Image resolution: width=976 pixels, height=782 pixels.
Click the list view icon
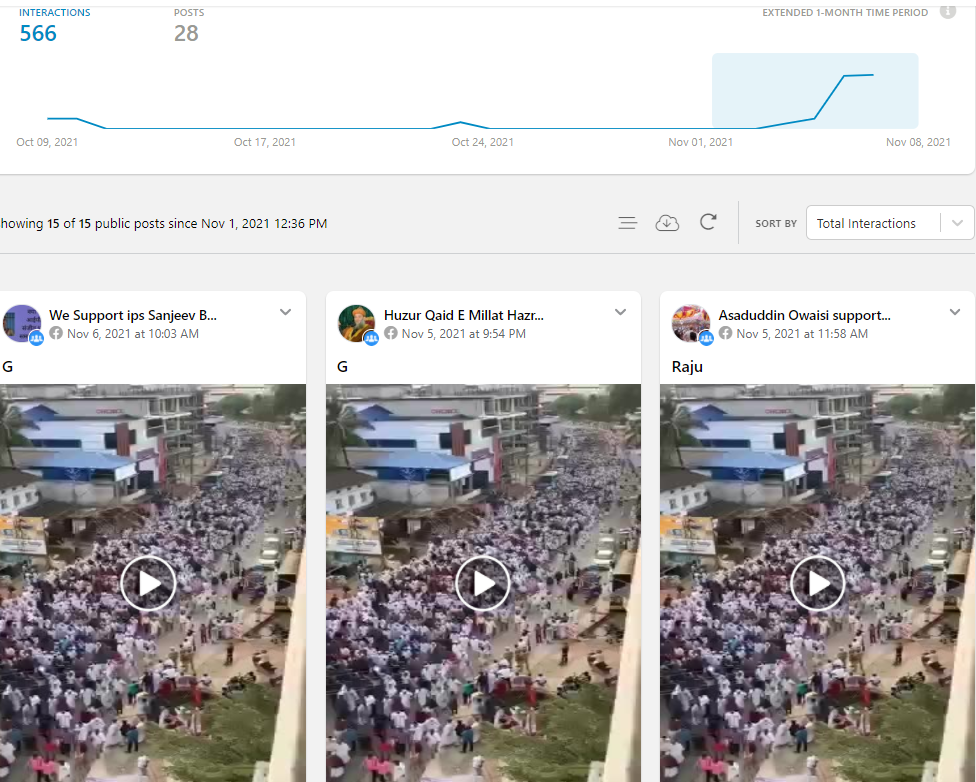click(x=627, y=223)
